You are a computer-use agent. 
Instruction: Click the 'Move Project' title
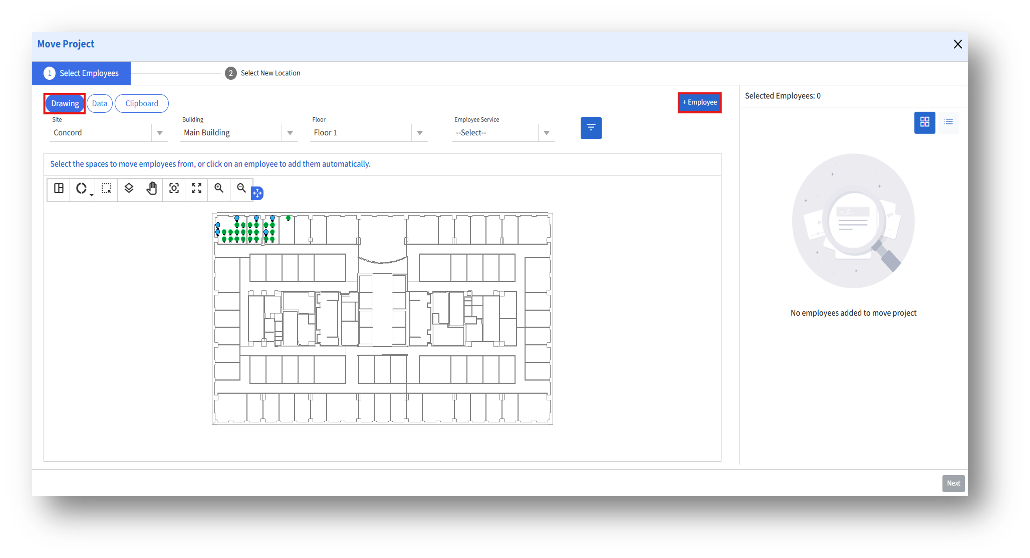coord(66,44)
